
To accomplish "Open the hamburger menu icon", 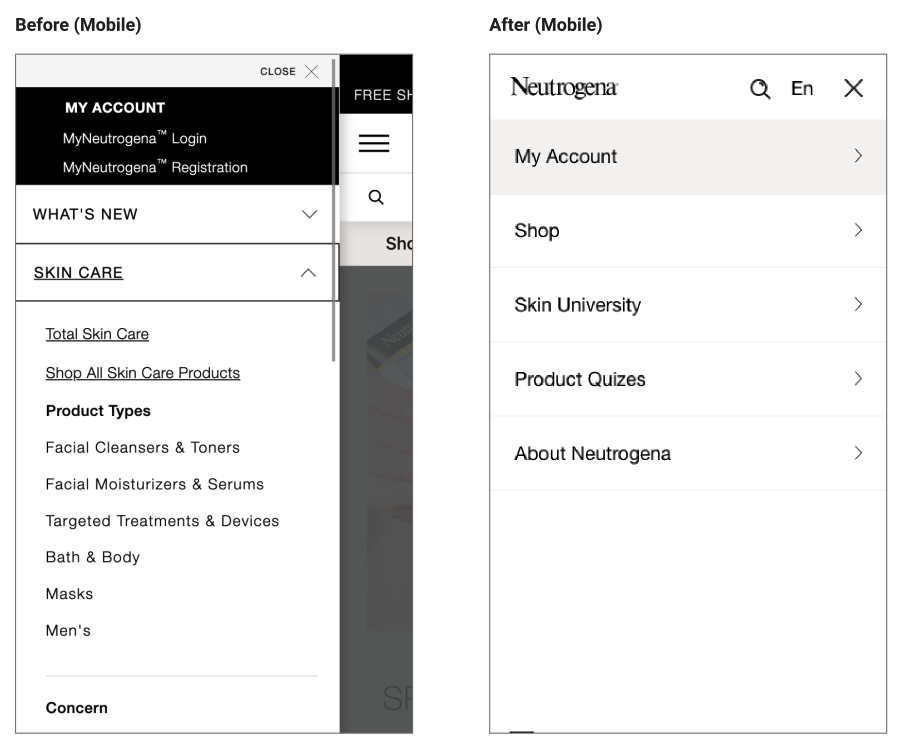I will pos(374,143).
